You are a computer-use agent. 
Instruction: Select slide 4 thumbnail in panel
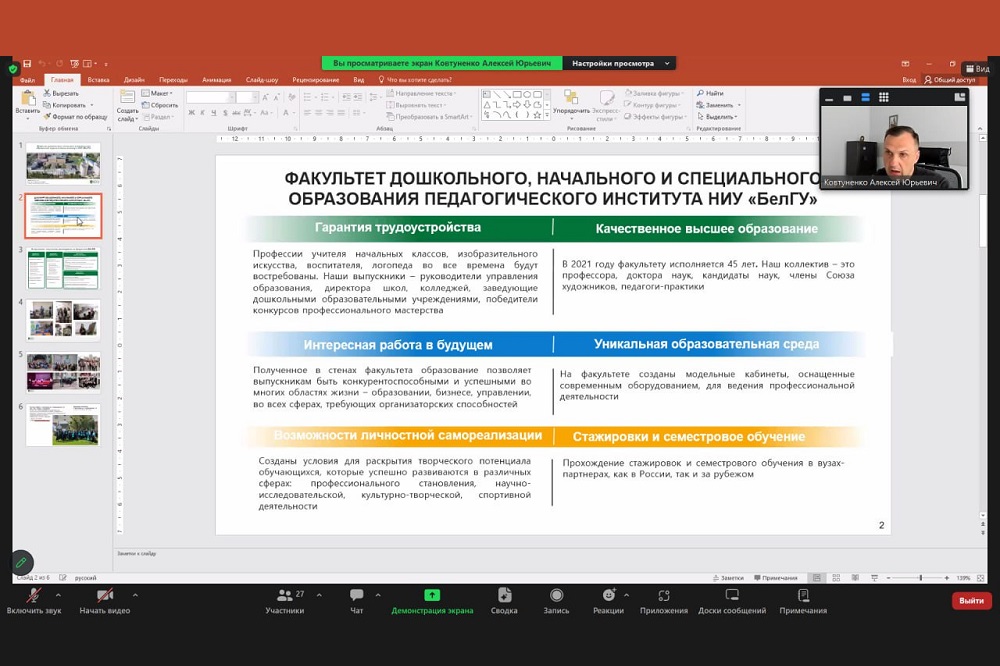[x=63, y=320]
